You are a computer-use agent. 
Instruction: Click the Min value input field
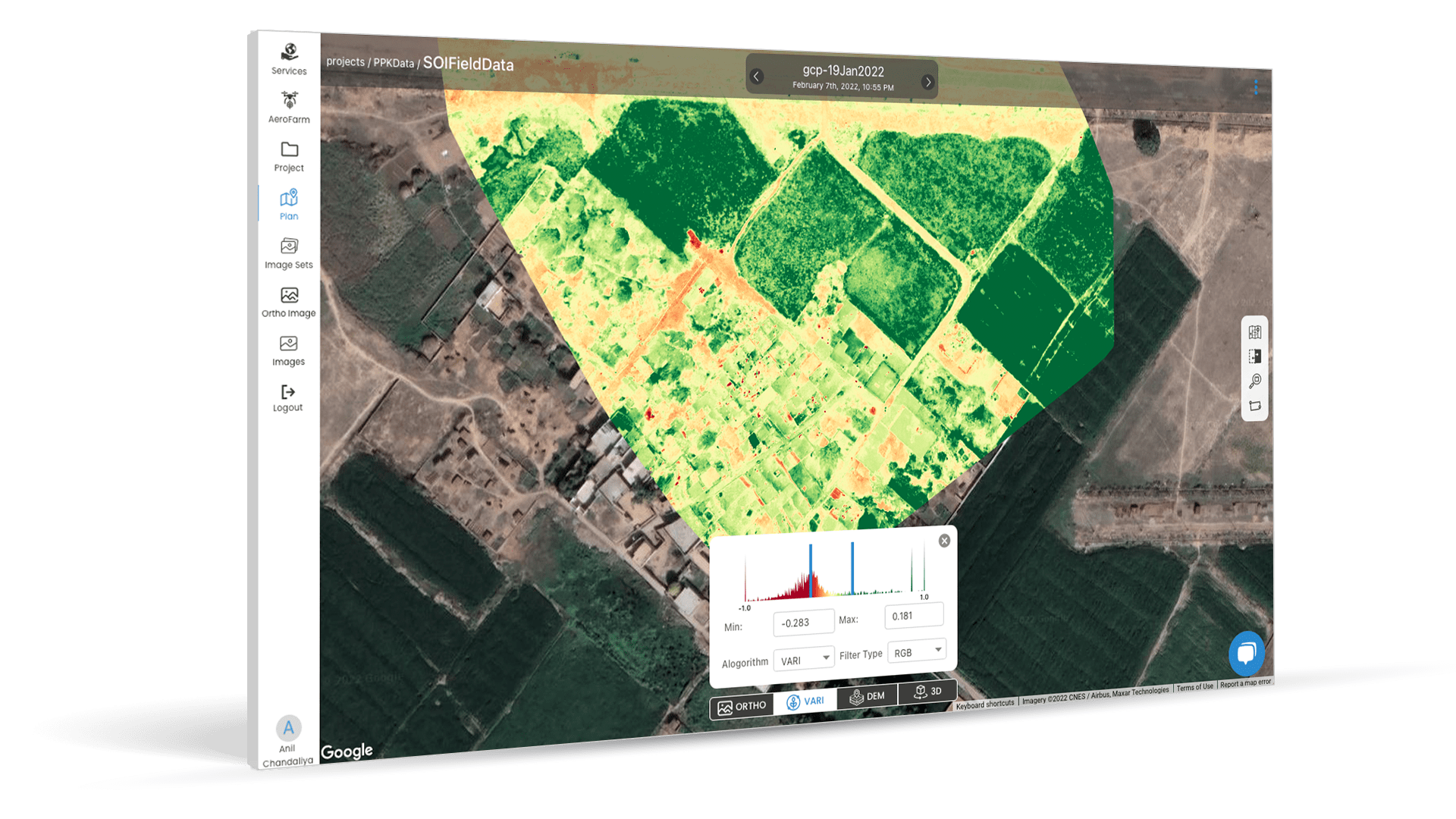coord(803,623)
